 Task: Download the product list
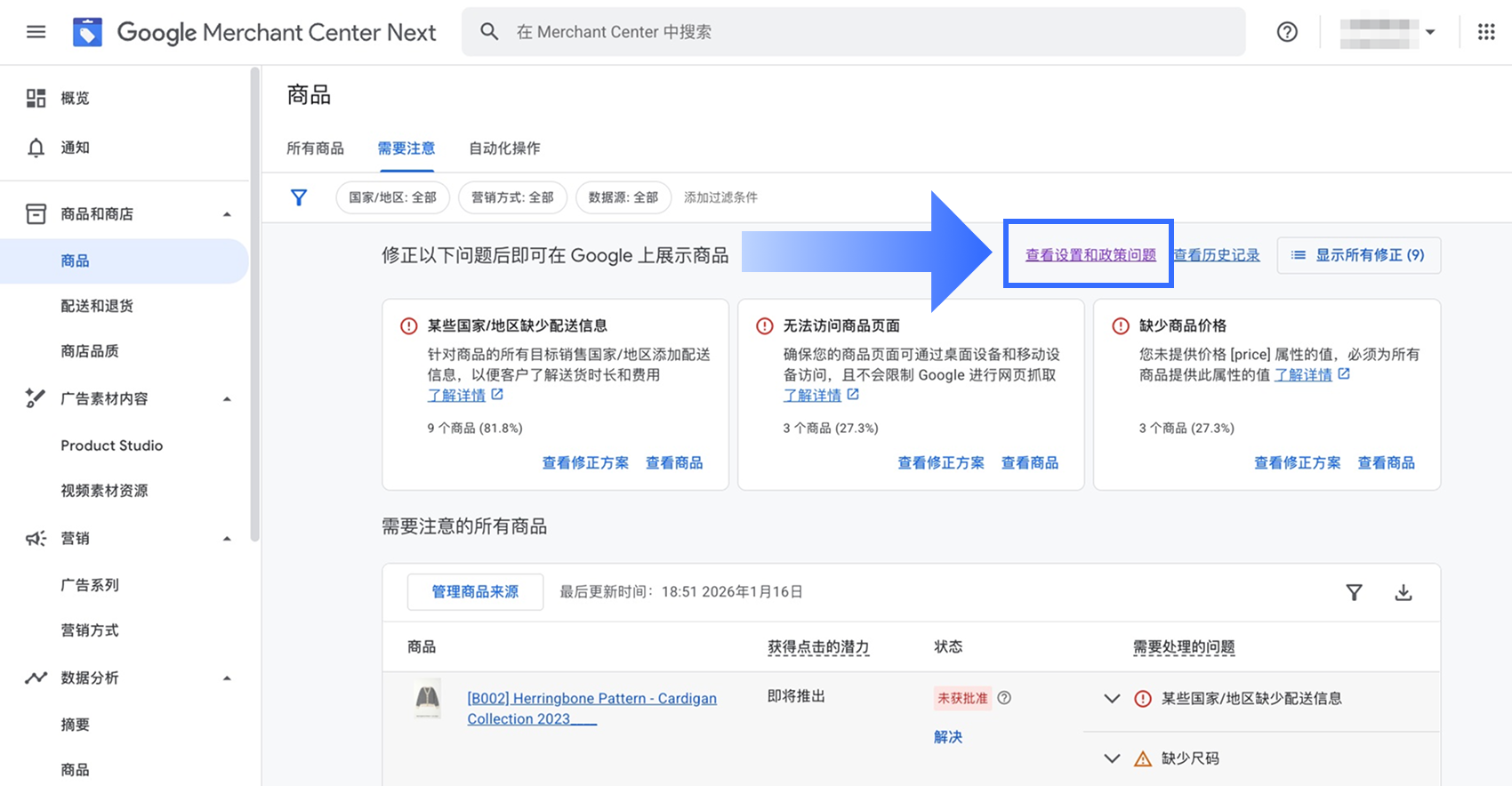tap(1403, 592)
